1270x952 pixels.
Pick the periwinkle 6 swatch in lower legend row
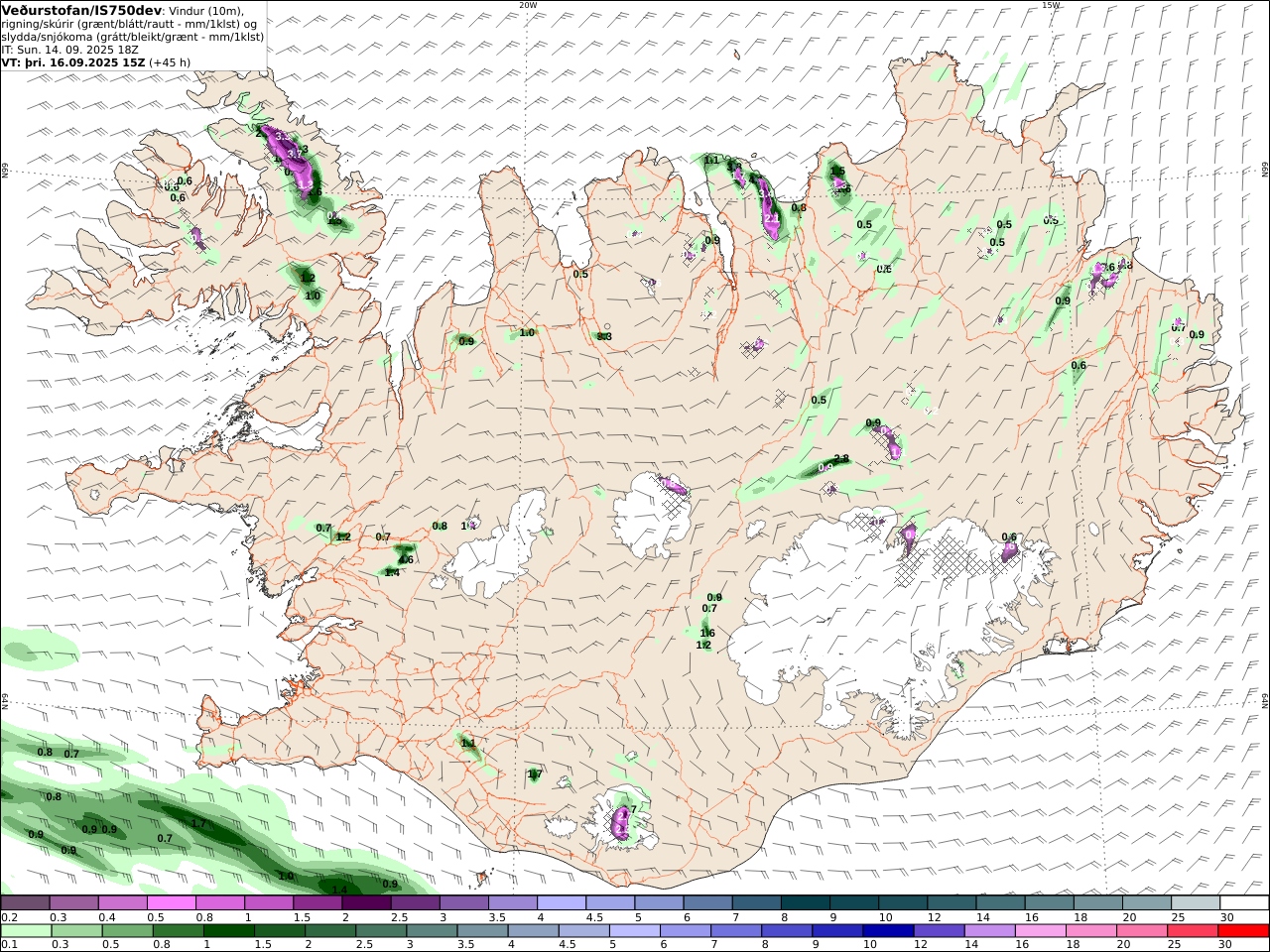point(685,930)
